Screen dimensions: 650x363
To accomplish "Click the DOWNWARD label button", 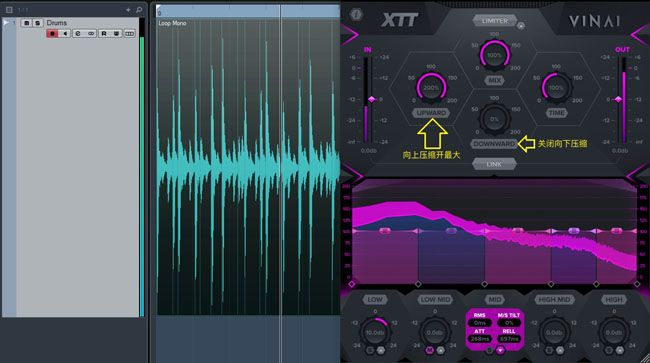I will pyautogui.click(x=494, y=144).
